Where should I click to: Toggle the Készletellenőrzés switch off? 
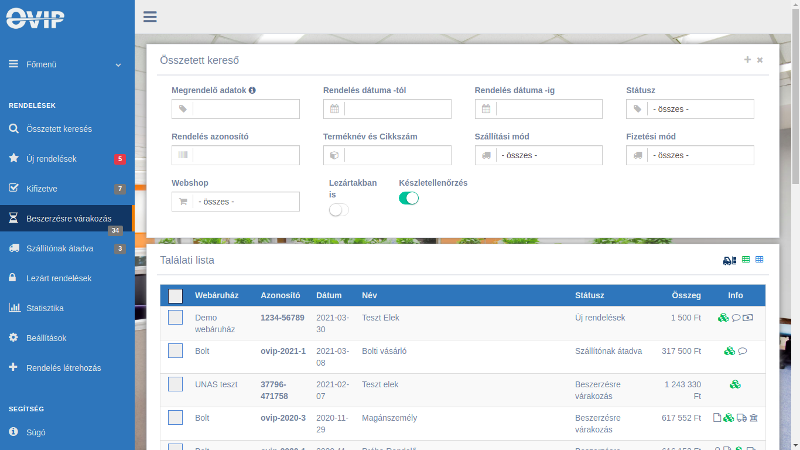409,198
